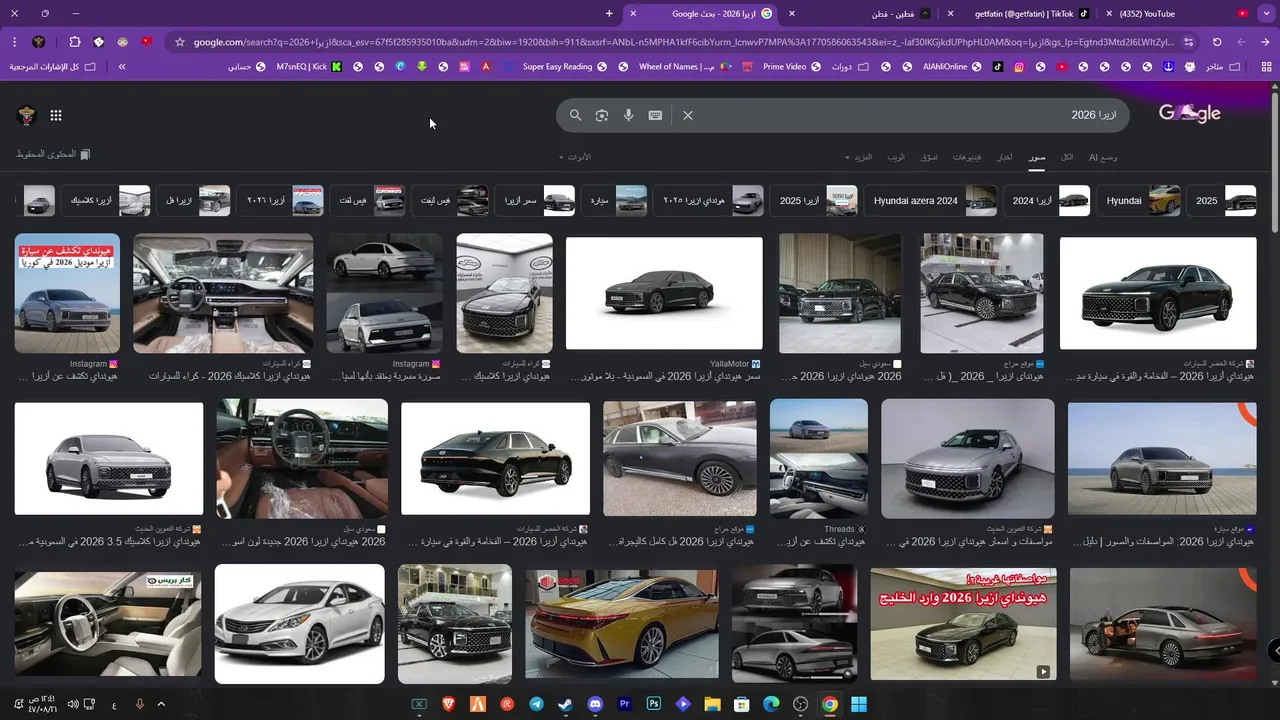Viewport: 1280px width, 720px height.
Task: Open the Google account profile avatar
Action: click(27, 115)
